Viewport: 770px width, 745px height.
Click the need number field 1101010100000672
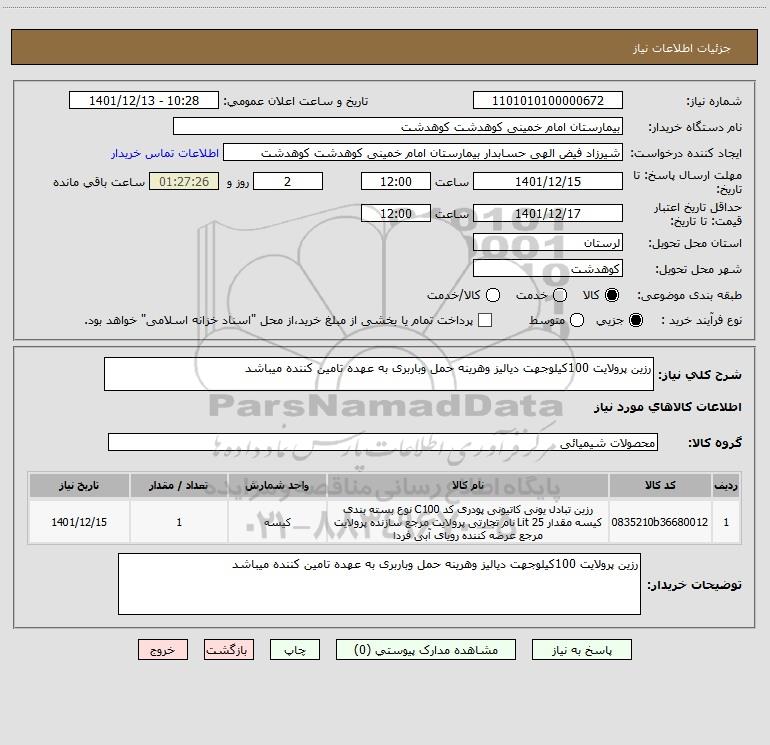[548, 100]
